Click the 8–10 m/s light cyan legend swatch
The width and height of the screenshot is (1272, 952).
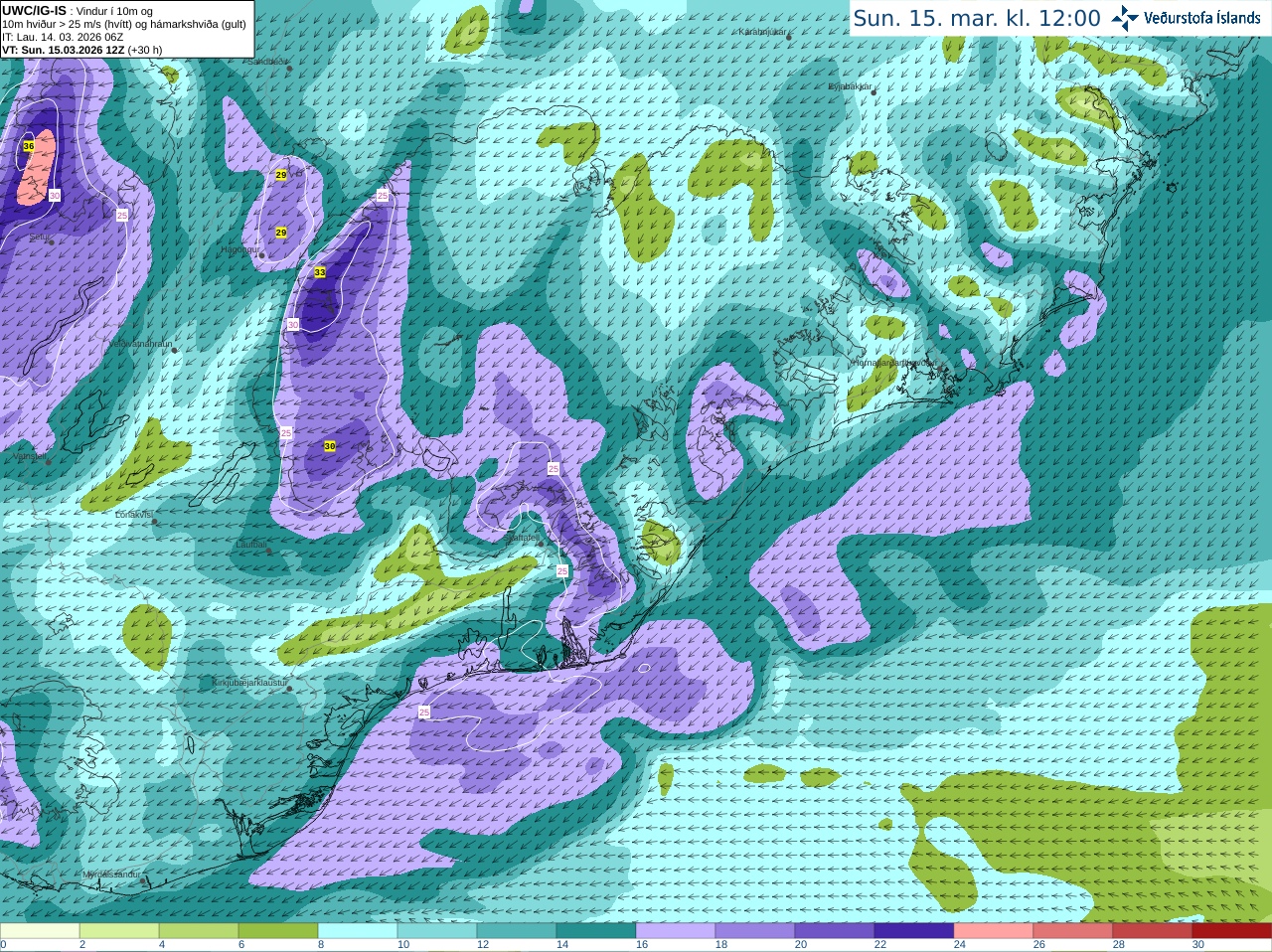tap(358, 931)
